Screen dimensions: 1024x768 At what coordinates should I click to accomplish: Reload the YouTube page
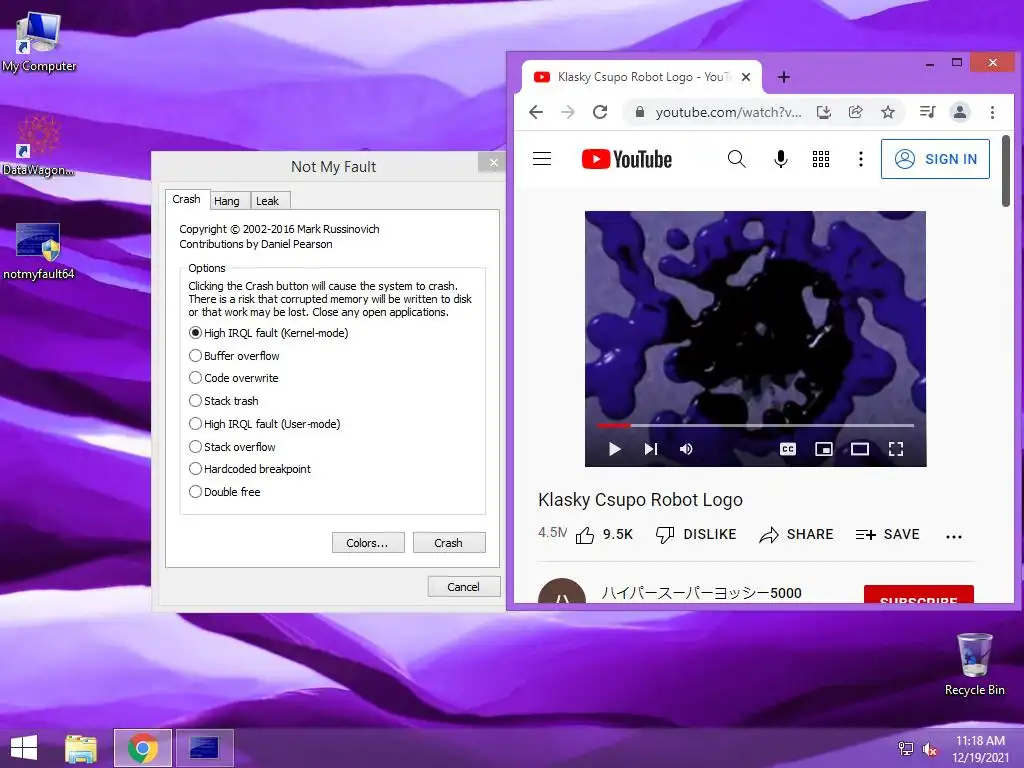(600, 112)
